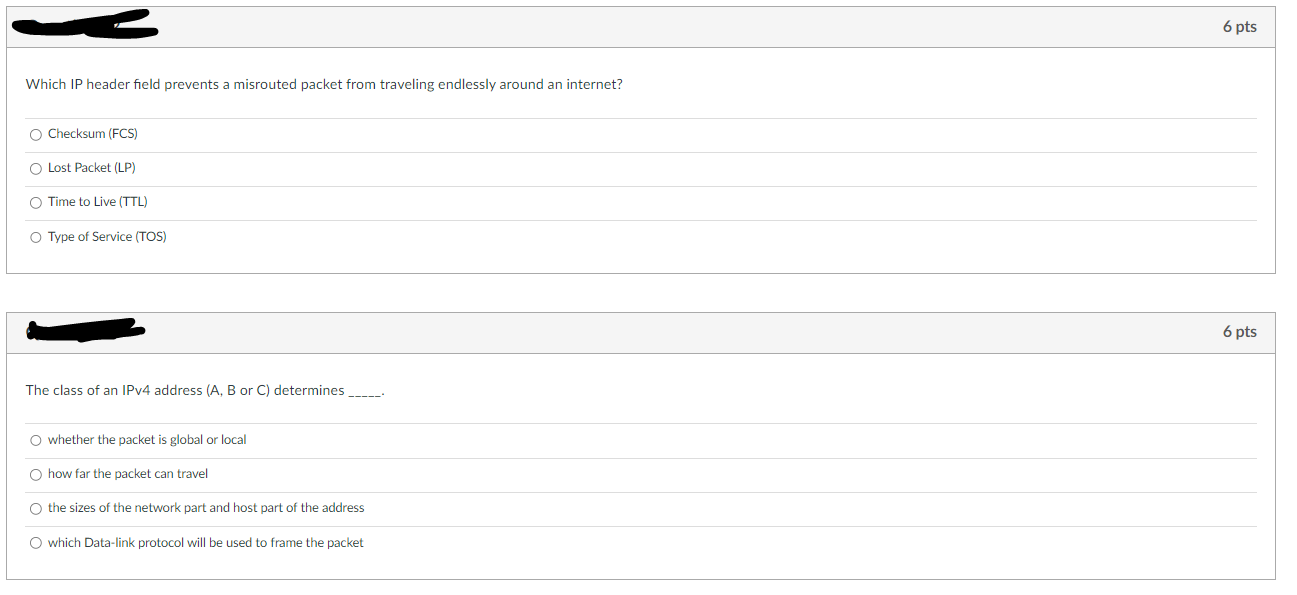Select the Checksum (FCS) answer option
This screenshot has height=595, width=1297.
pyautogui.click(x=36, y=133)
